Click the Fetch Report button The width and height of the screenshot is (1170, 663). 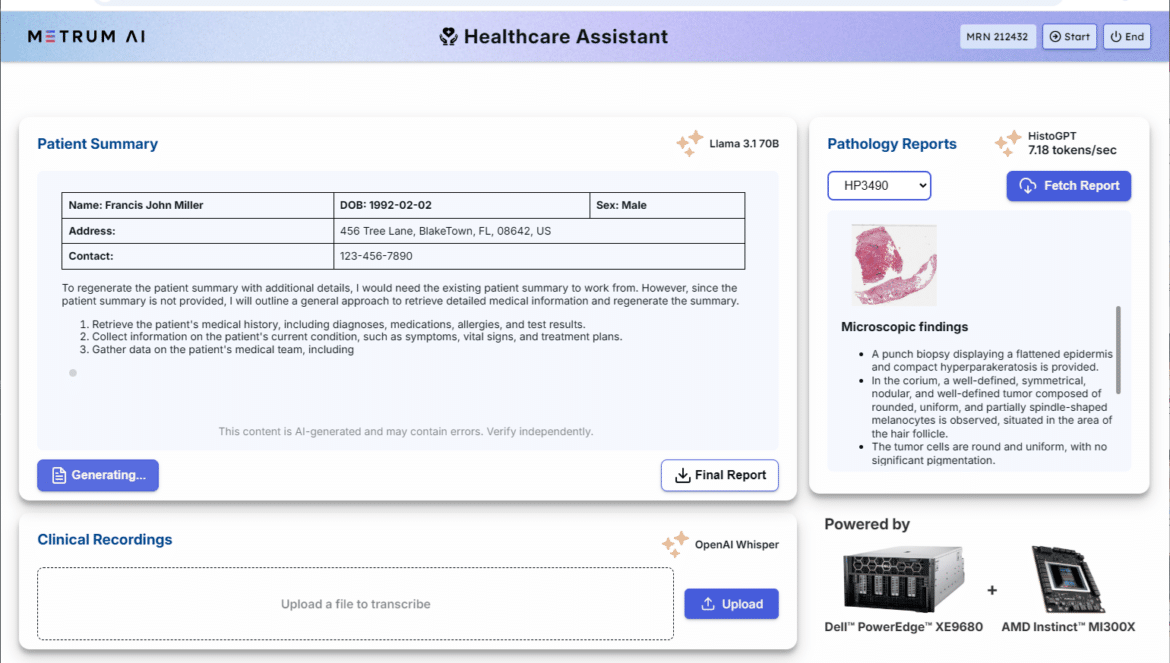1069,186
